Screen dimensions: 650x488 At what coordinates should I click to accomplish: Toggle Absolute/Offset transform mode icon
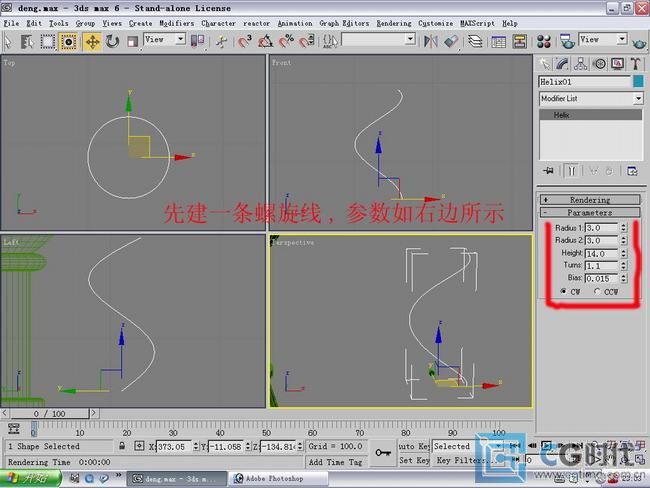click(x=139, y=446)
